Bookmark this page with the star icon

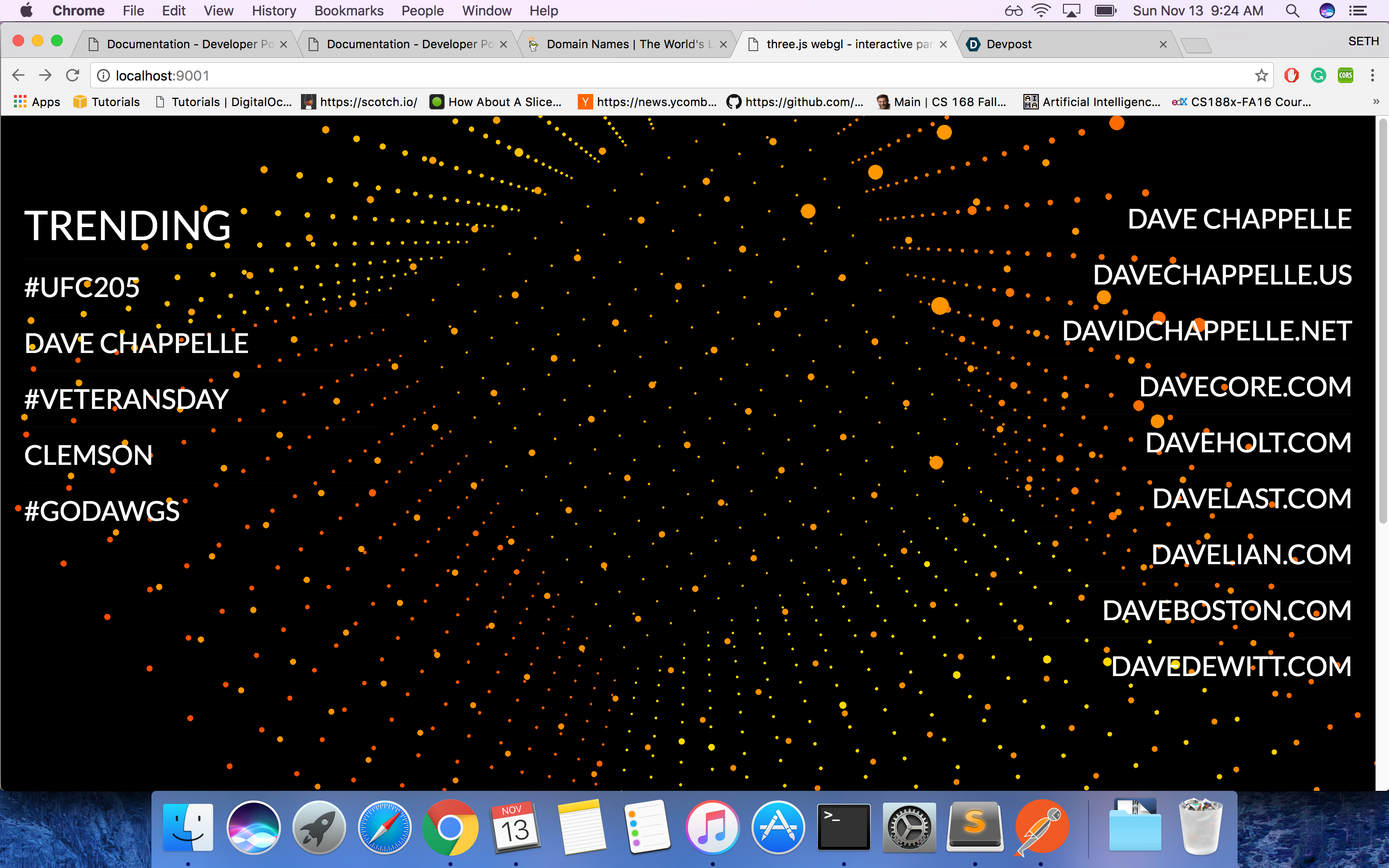(1261, 75)
